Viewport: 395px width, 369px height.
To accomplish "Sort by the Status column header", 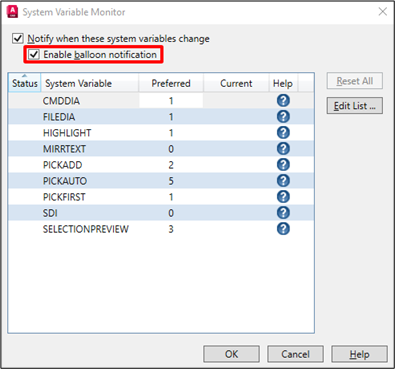I will [25, 83].
